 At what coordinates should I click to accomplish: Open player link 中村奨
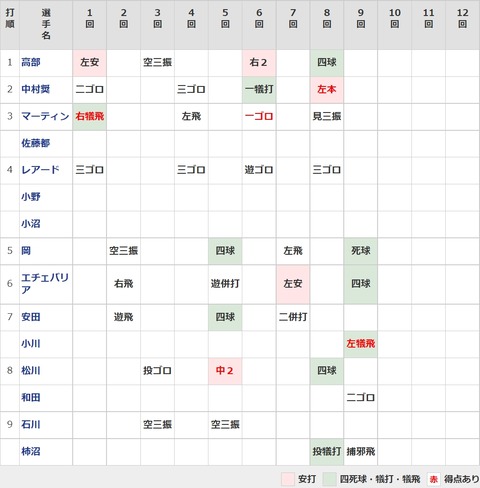[x=35, y=89]
